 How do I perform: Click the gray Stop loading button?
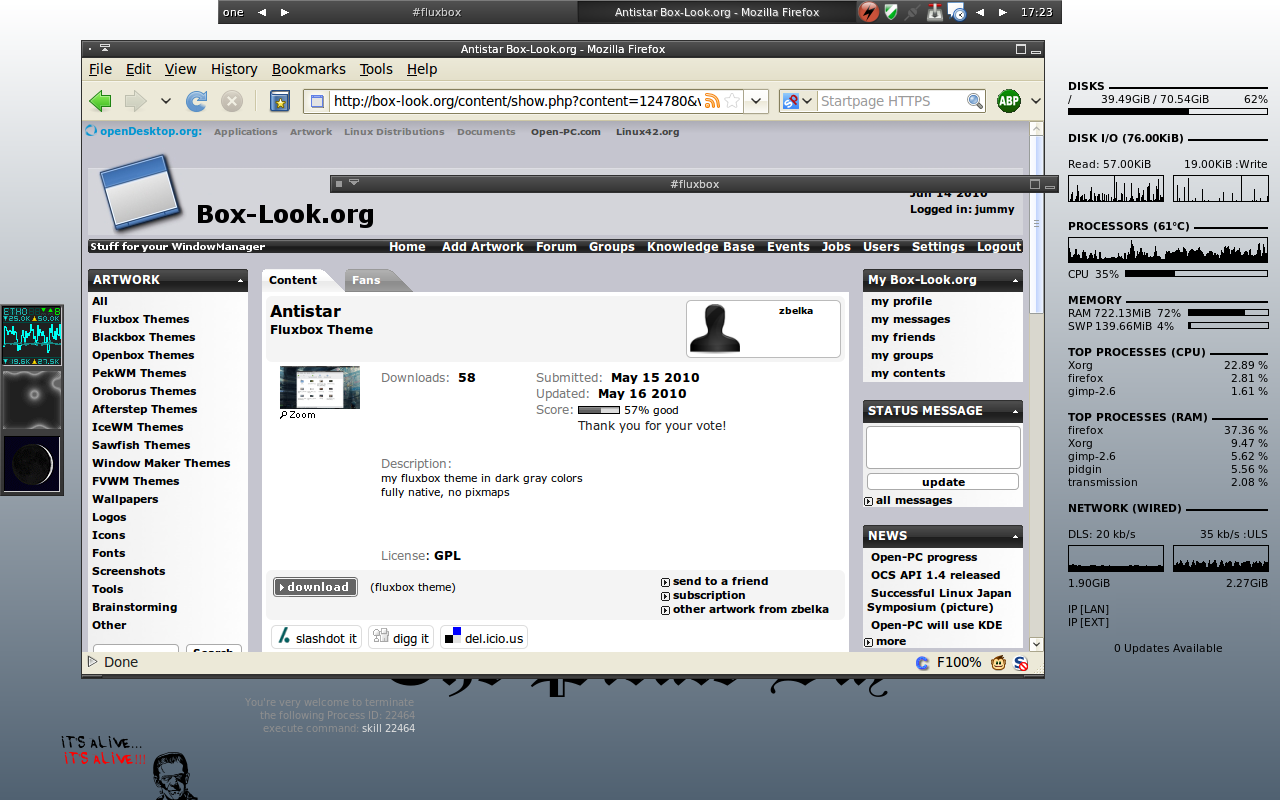click(x=232, y=101)
